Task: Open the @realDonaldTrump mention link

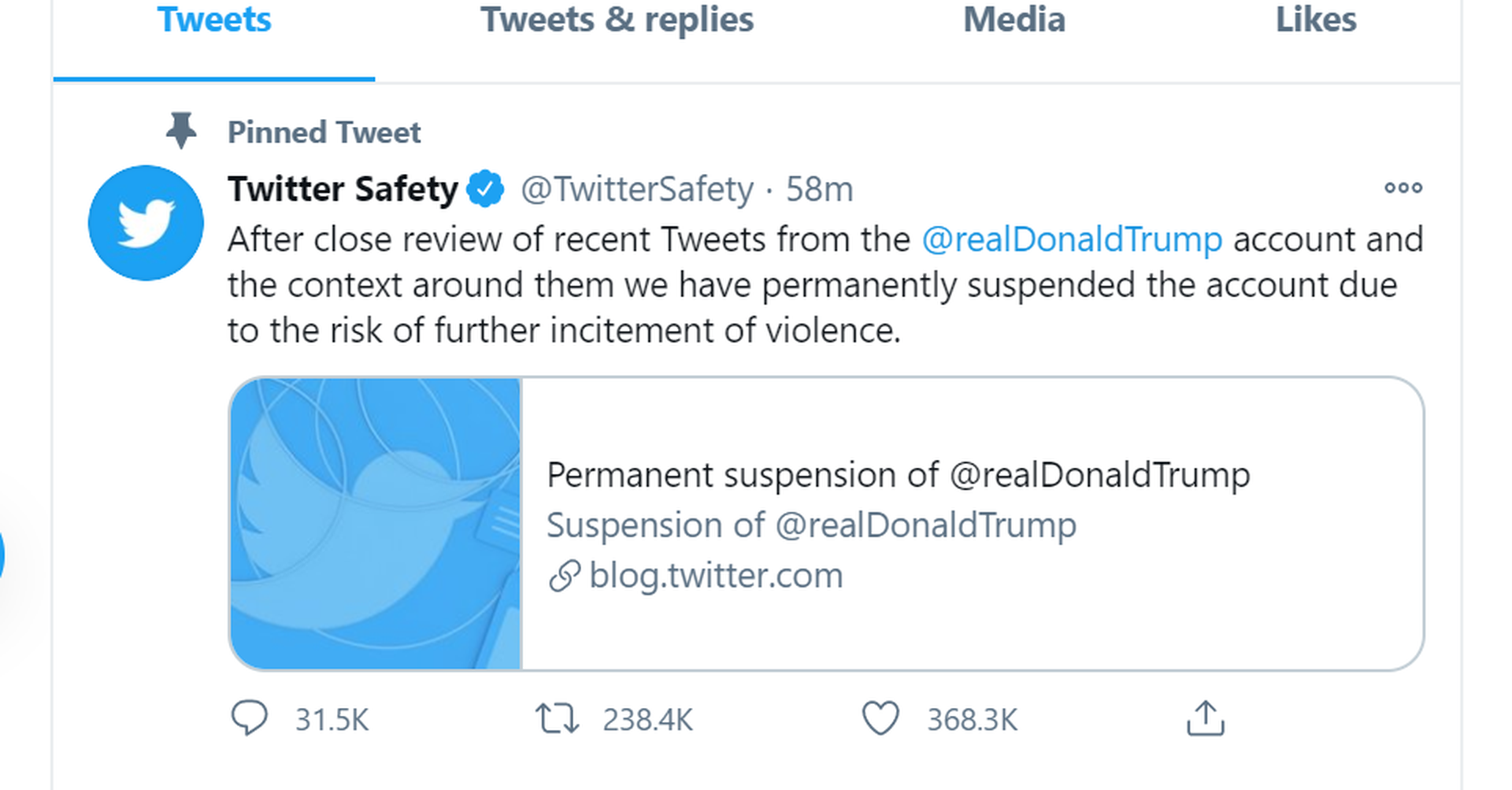Action: click(x=1071, y=239)
